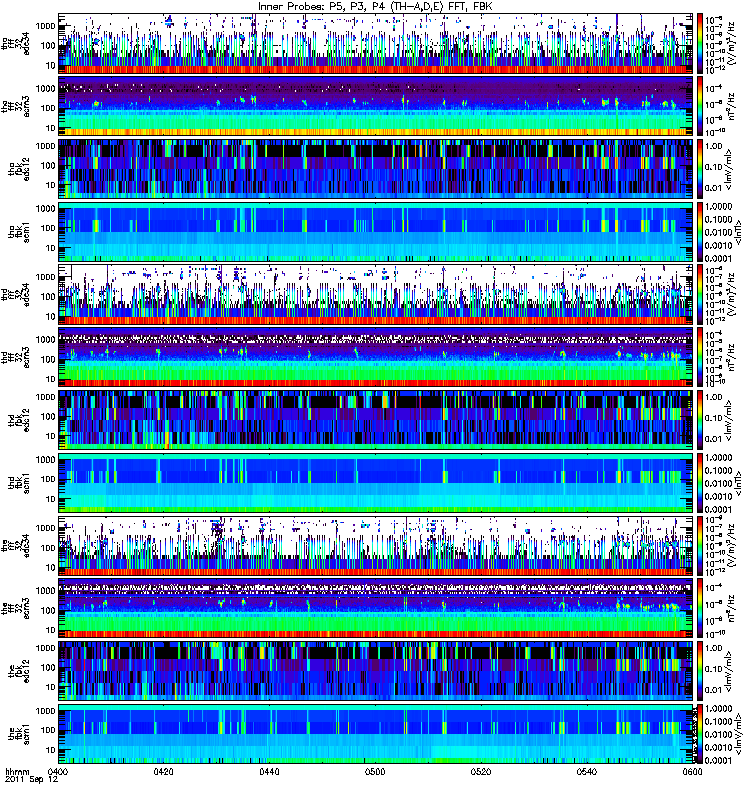Click the color bar beside tha fbk scm1 panel

point(700,232)
